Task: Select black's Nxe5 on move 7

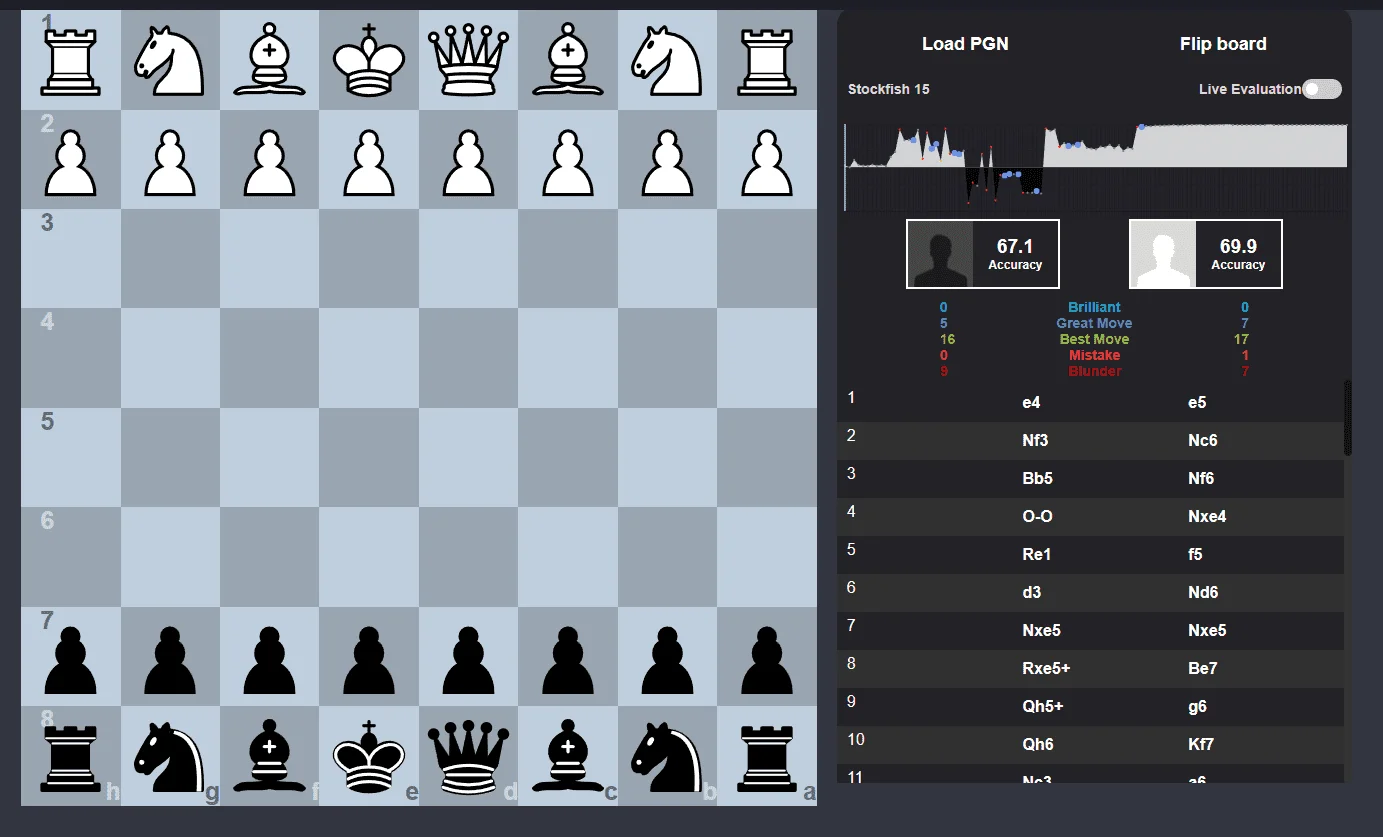Action: (x=1207, y=631)
